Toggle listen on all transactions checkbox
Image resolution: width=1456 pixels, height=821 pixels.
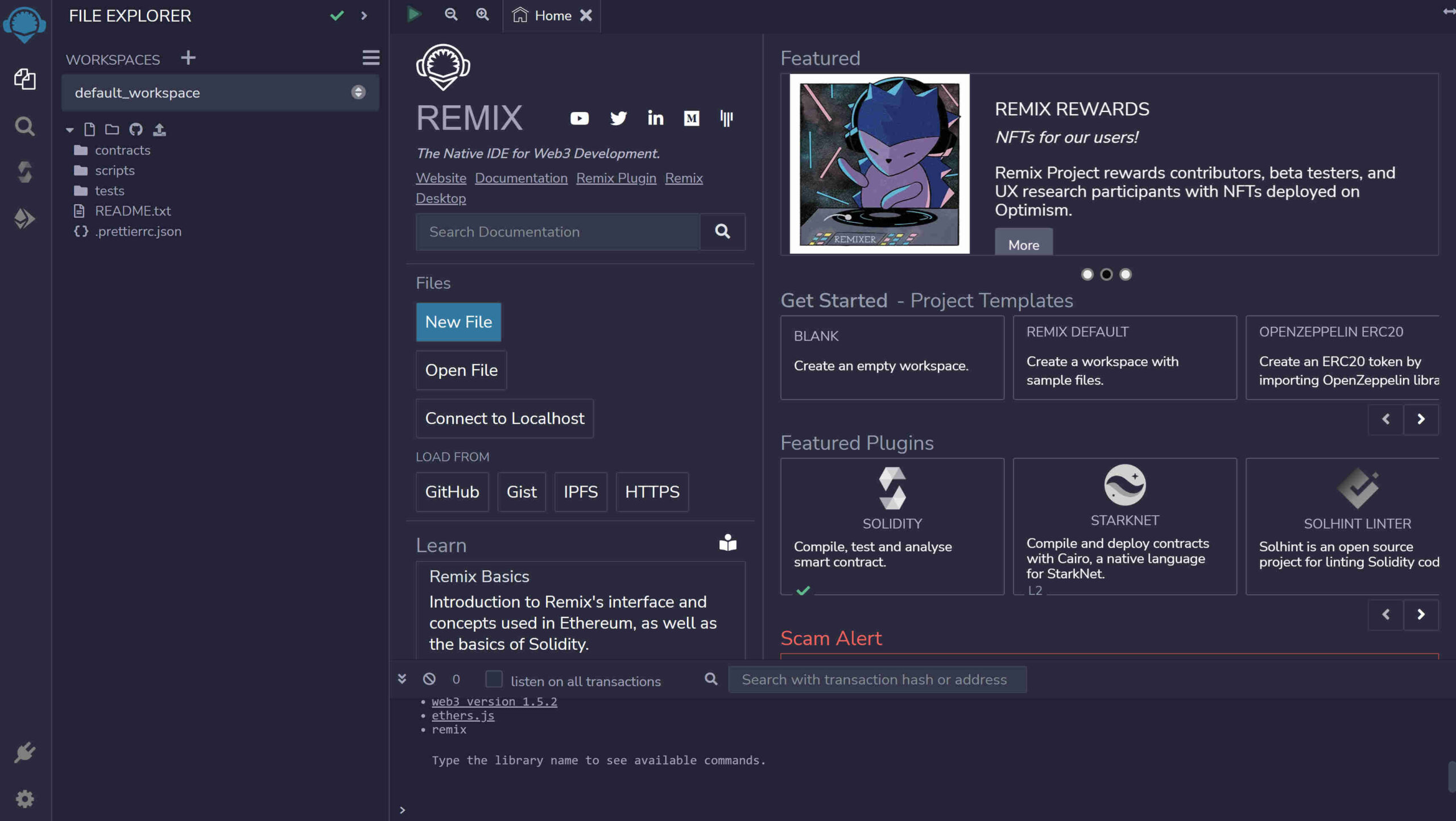point(494,680)
